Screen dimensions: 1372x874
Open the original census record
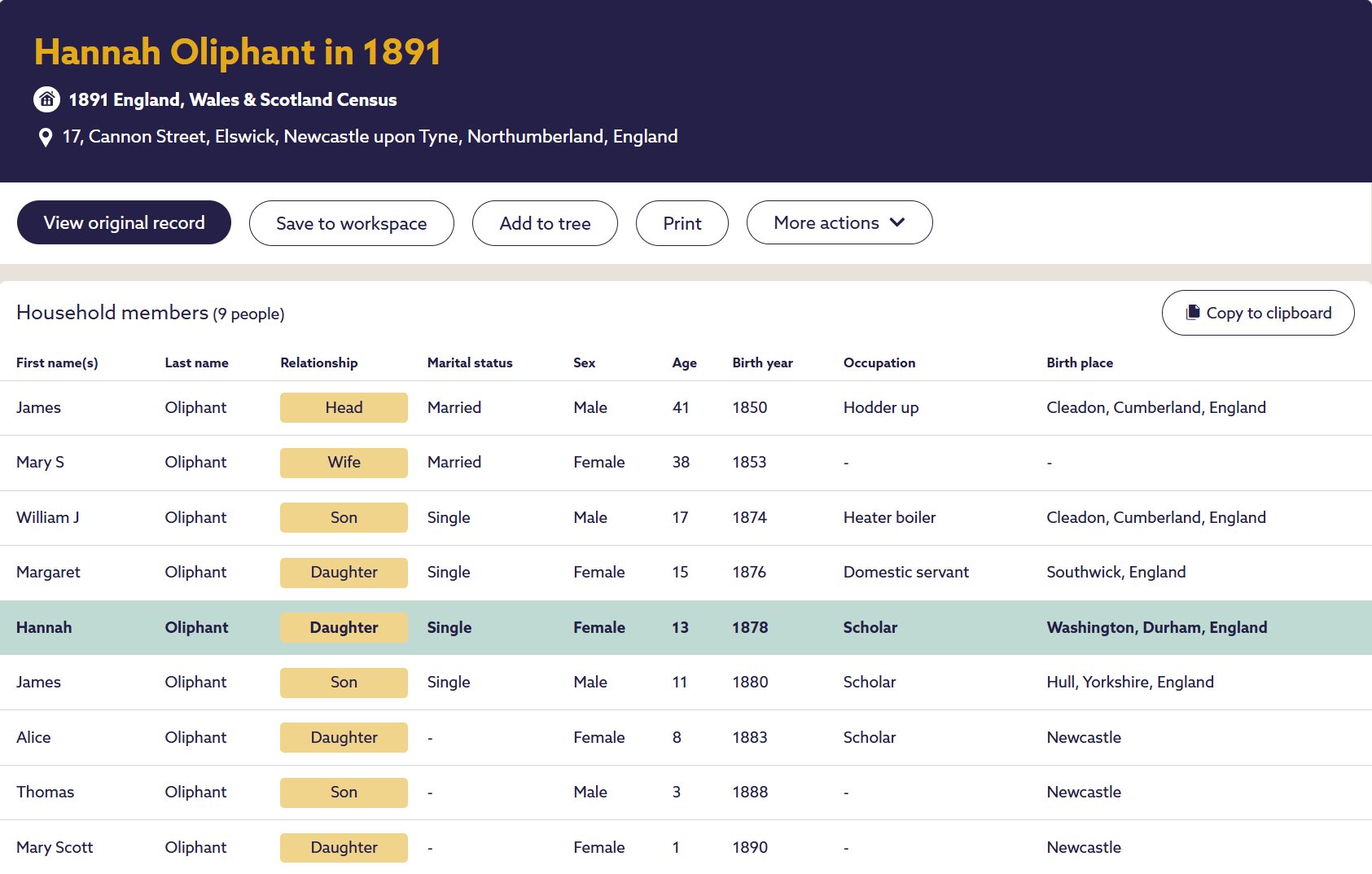(124, 222)
